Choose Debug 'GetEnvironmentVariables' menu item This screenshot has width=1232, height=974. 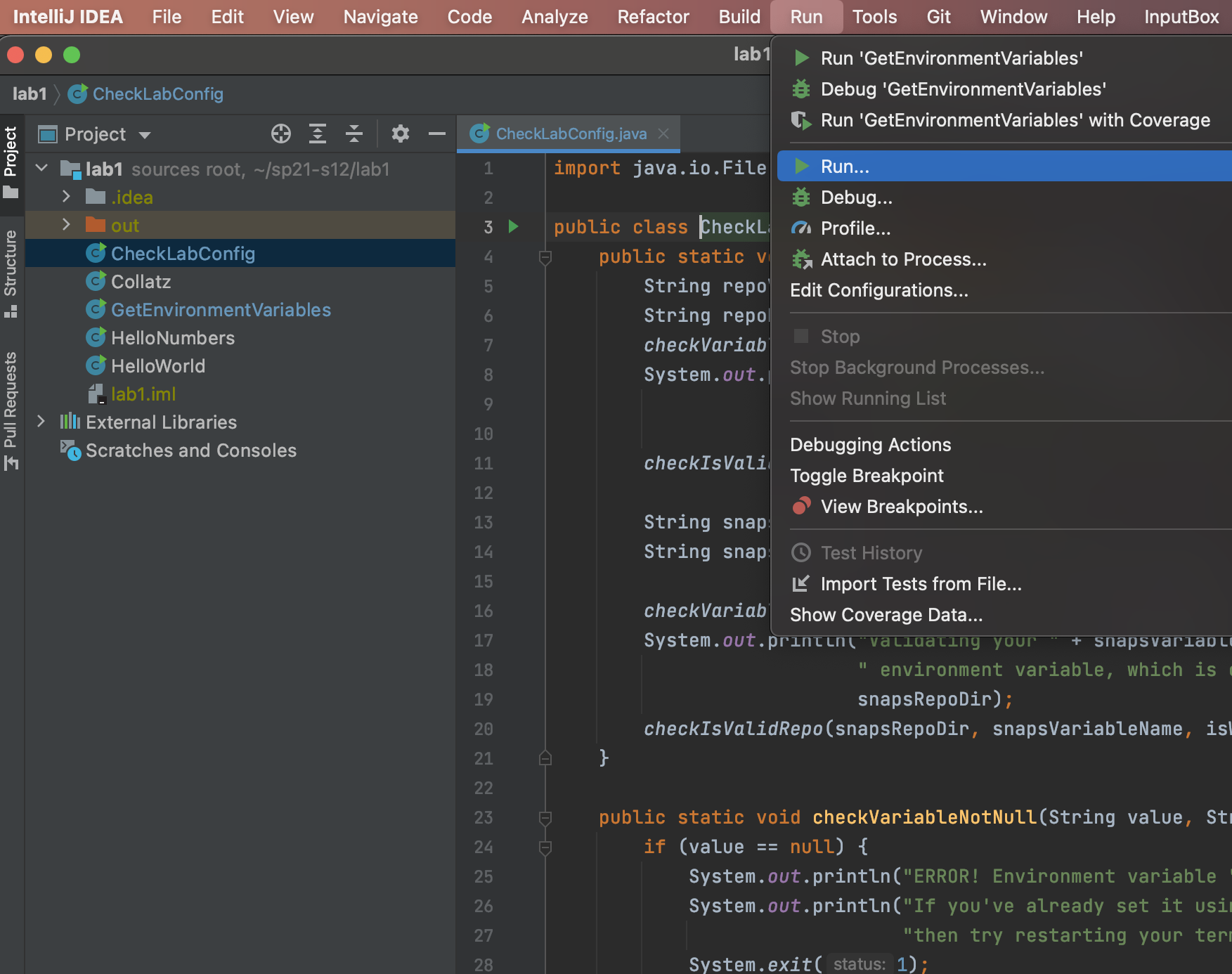(x=963, y=89)
